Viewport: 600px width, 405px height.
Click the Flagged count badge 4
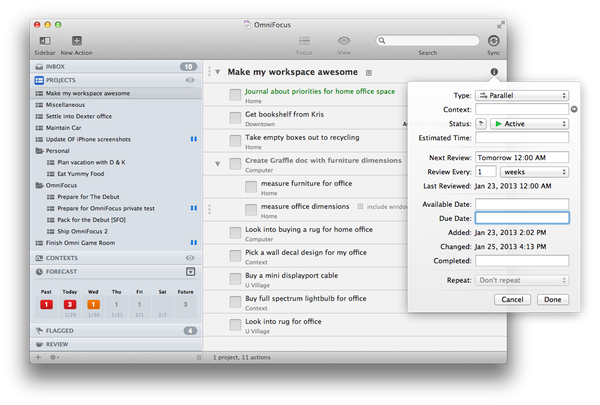click(190, 331)
